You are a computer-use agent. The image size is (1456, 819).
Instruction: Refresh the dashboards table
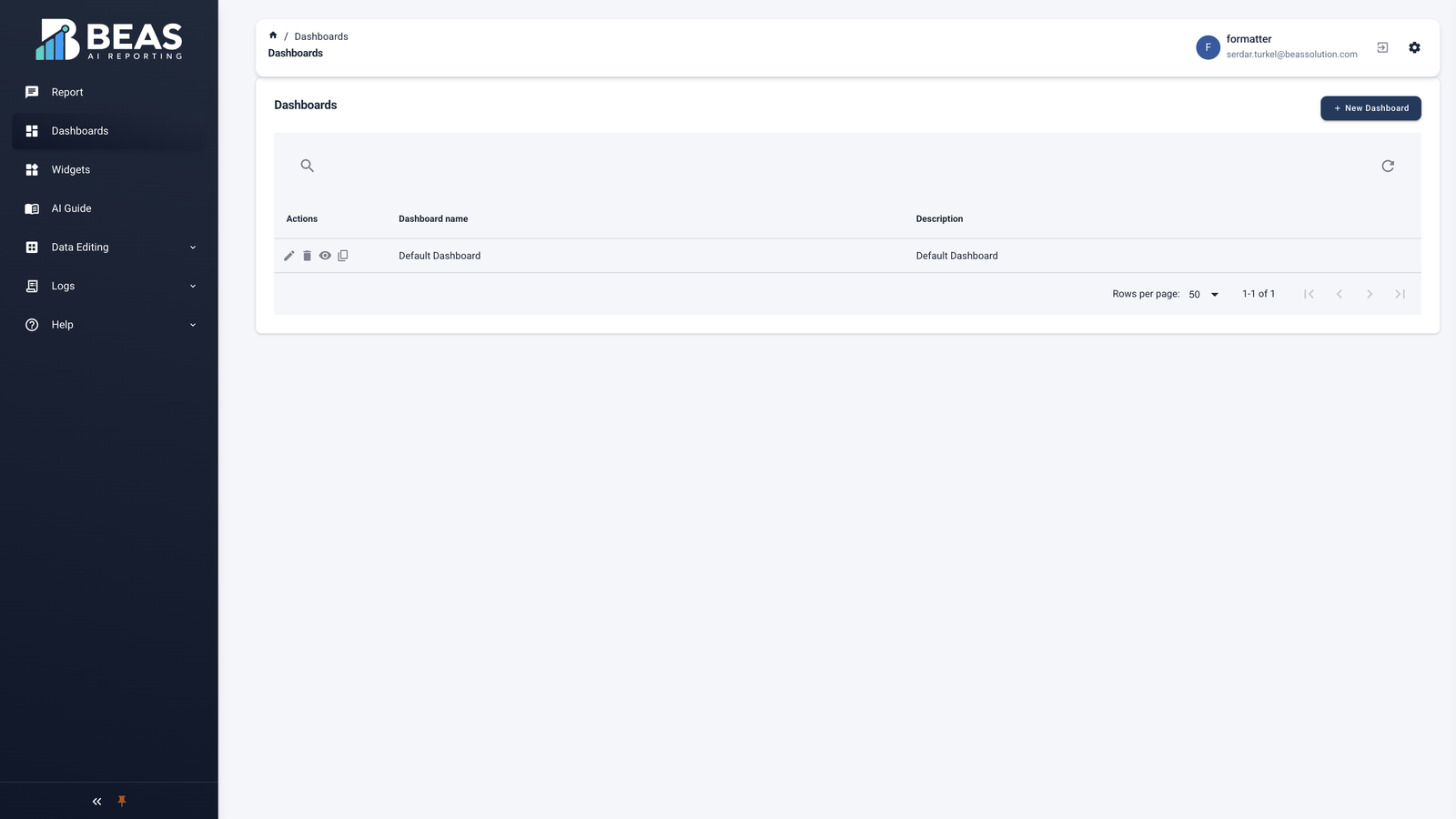1388,166
